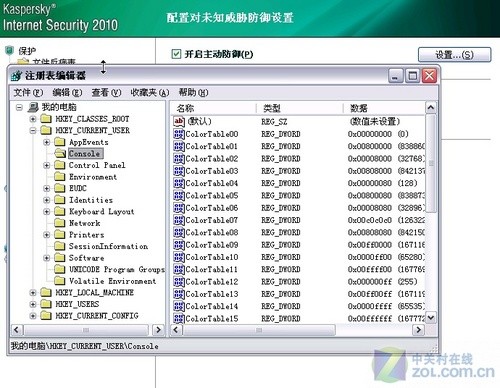The height and width of the screenshot is (388, 500).
Task: Click the tree pane scroll left arrow
Action: (17, 330)
